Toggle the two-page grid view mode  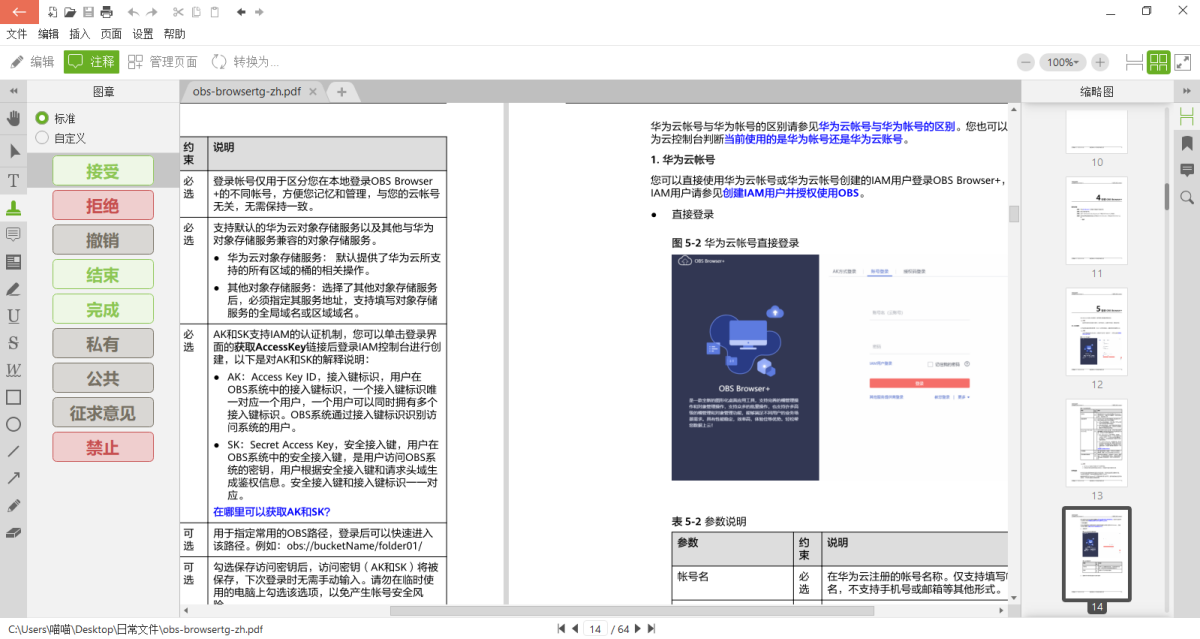1159,62
